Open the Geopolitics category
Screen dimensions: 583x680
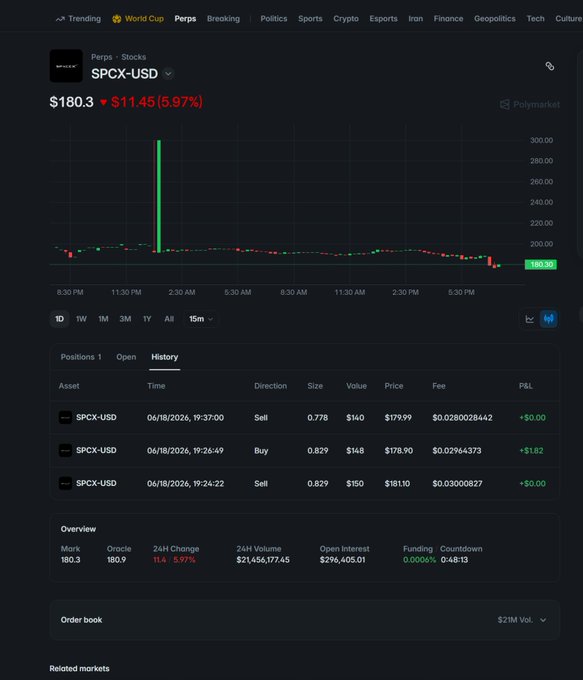click(495, 19)
